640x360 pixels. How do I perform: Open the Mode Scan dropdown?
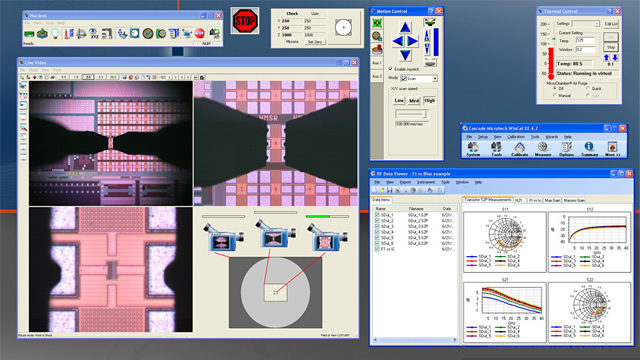click(419, 78)
